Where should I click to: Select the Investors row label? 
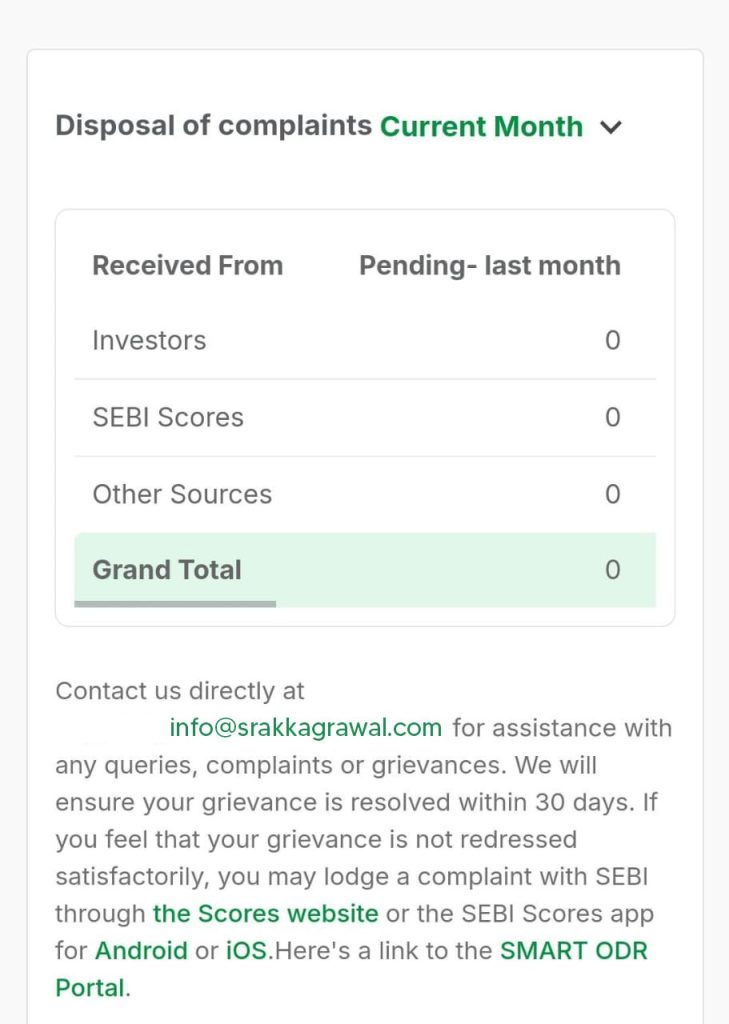click(149, 341)
